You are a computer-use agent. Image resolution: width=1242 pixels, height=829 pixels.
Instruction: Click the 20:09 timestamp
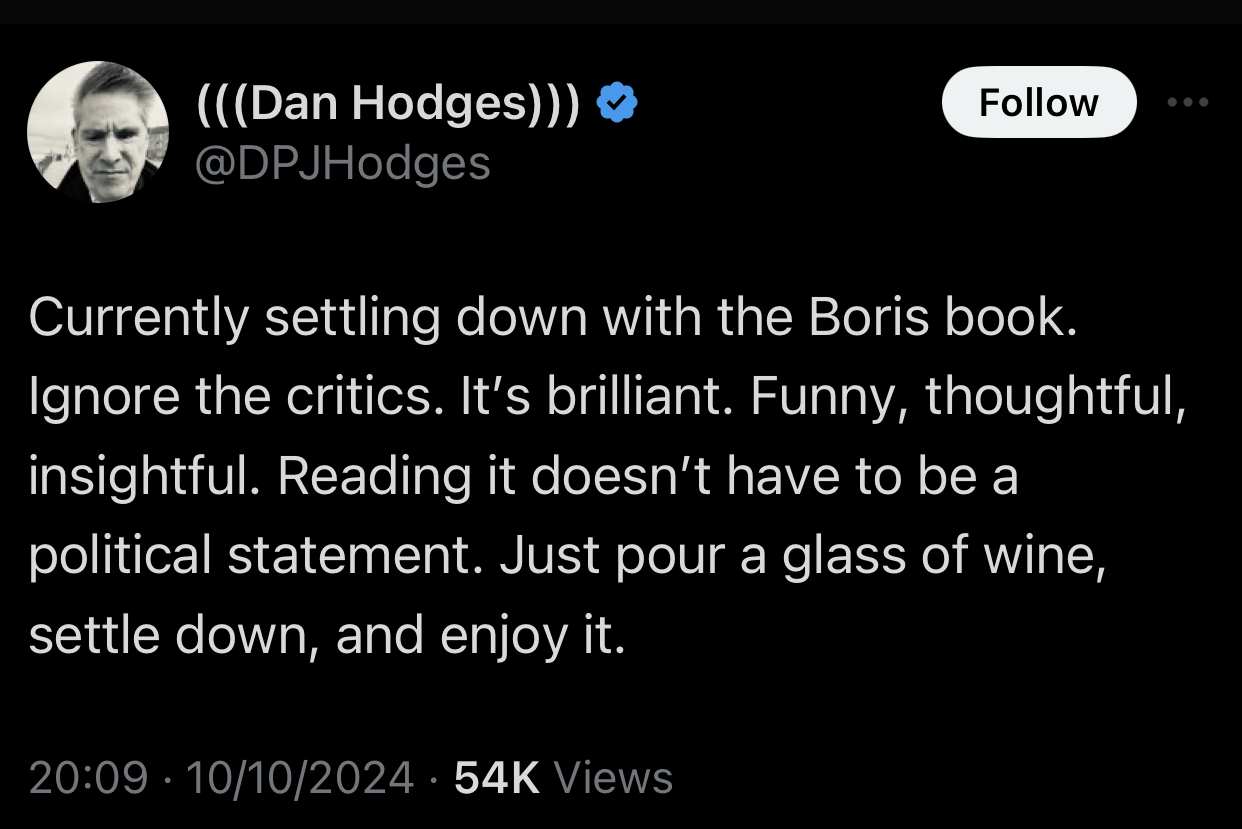[88, 777]
